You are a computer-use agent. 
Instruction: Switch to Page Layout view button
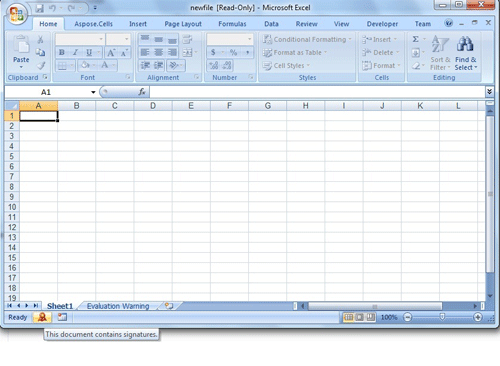point(359,317)
